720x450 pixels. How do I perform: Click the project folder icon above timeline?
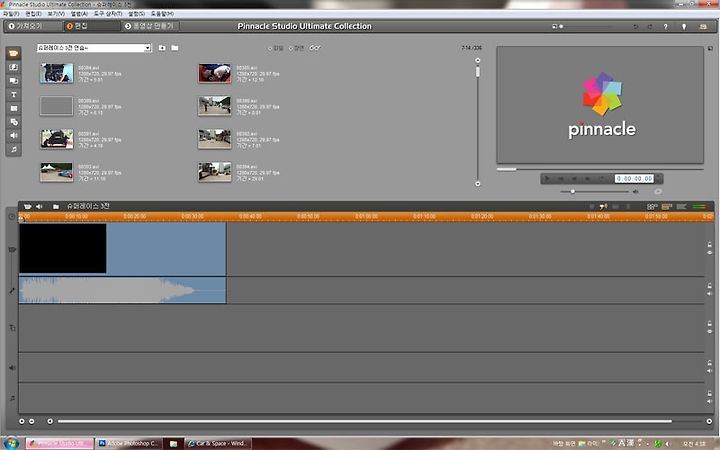coord(56,207)
